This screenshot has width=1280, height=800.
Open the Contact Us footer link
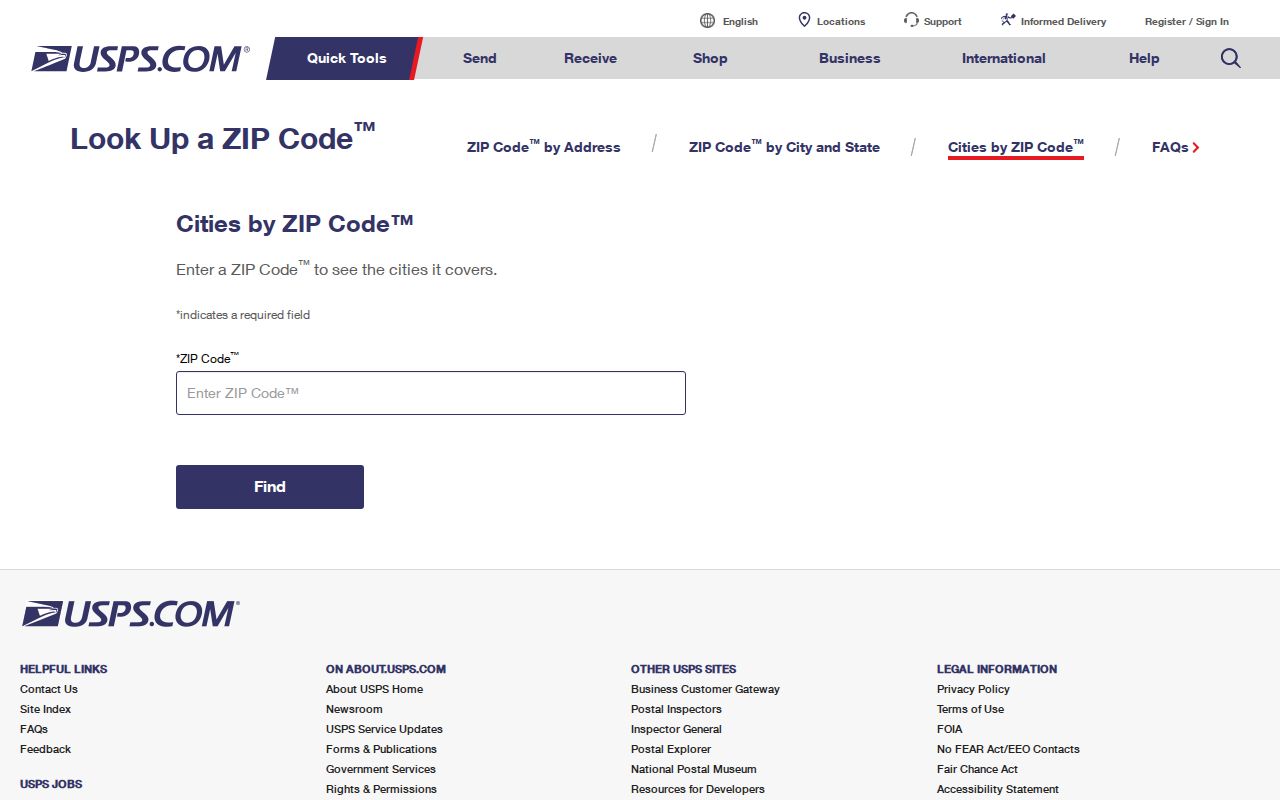click(x=49, y=689)
